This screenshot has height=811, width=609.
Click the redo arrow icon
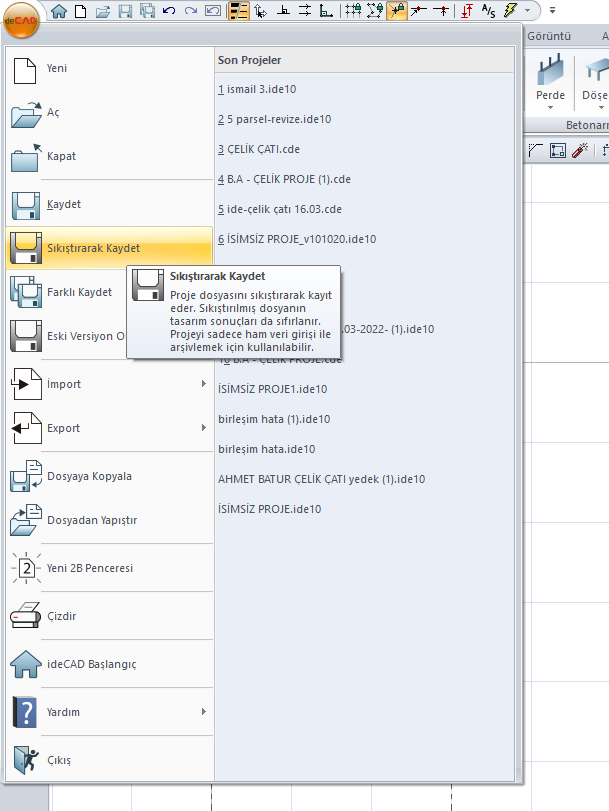point(191,11)
